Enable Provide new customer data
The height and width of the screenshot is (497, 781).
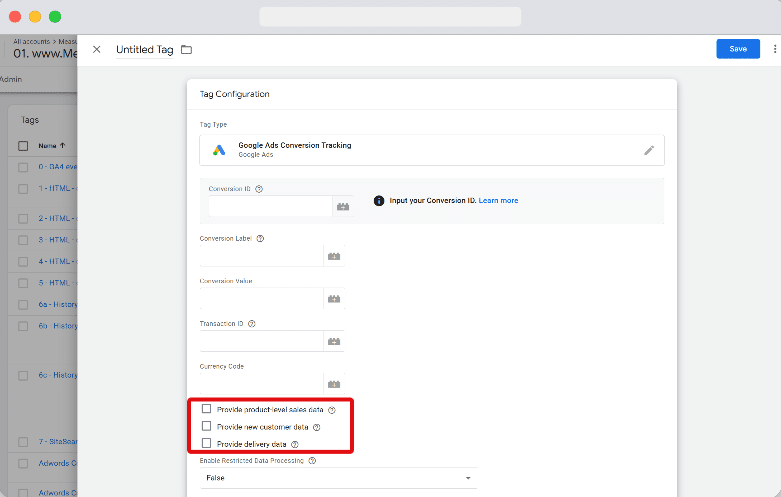(x=206, y=426)
